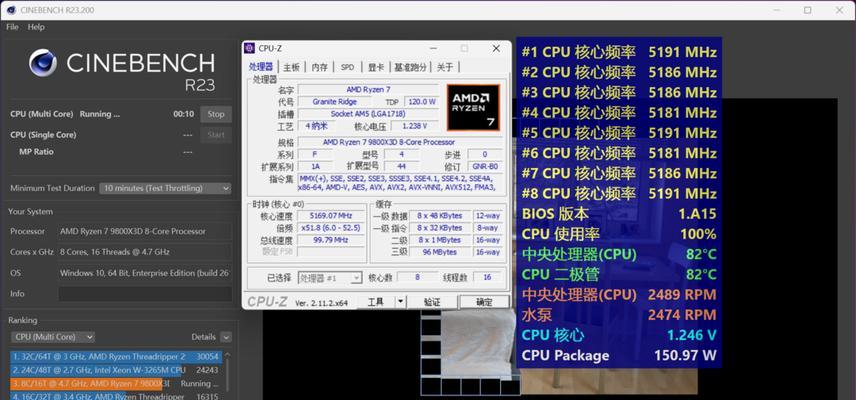This screenshot has height=400, width=856.
Task: Click the 代号 Granite Ridge value
Action: coord(335,102)
